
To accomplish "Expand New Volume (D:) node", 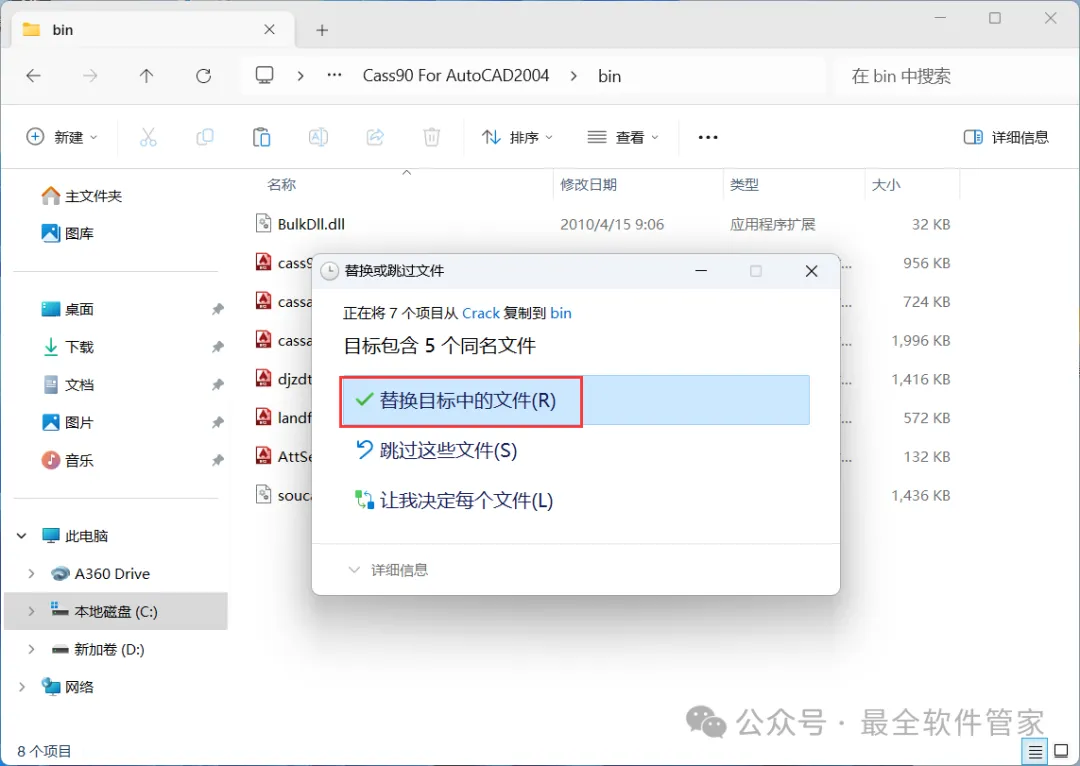I will point(31,649).
